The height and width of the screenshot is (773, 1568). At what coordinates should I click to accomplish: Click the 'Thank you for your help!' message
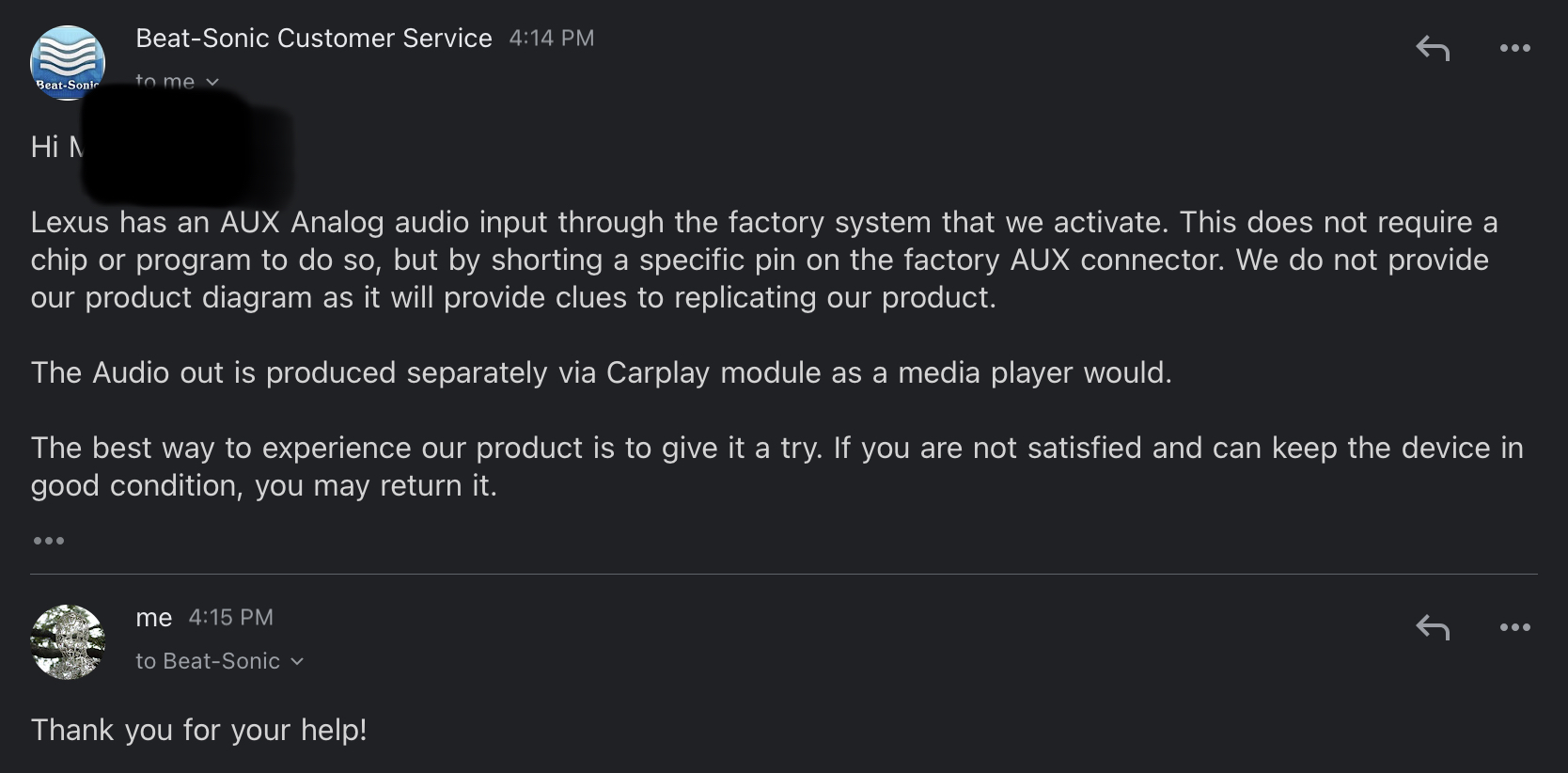click(199, 730)
